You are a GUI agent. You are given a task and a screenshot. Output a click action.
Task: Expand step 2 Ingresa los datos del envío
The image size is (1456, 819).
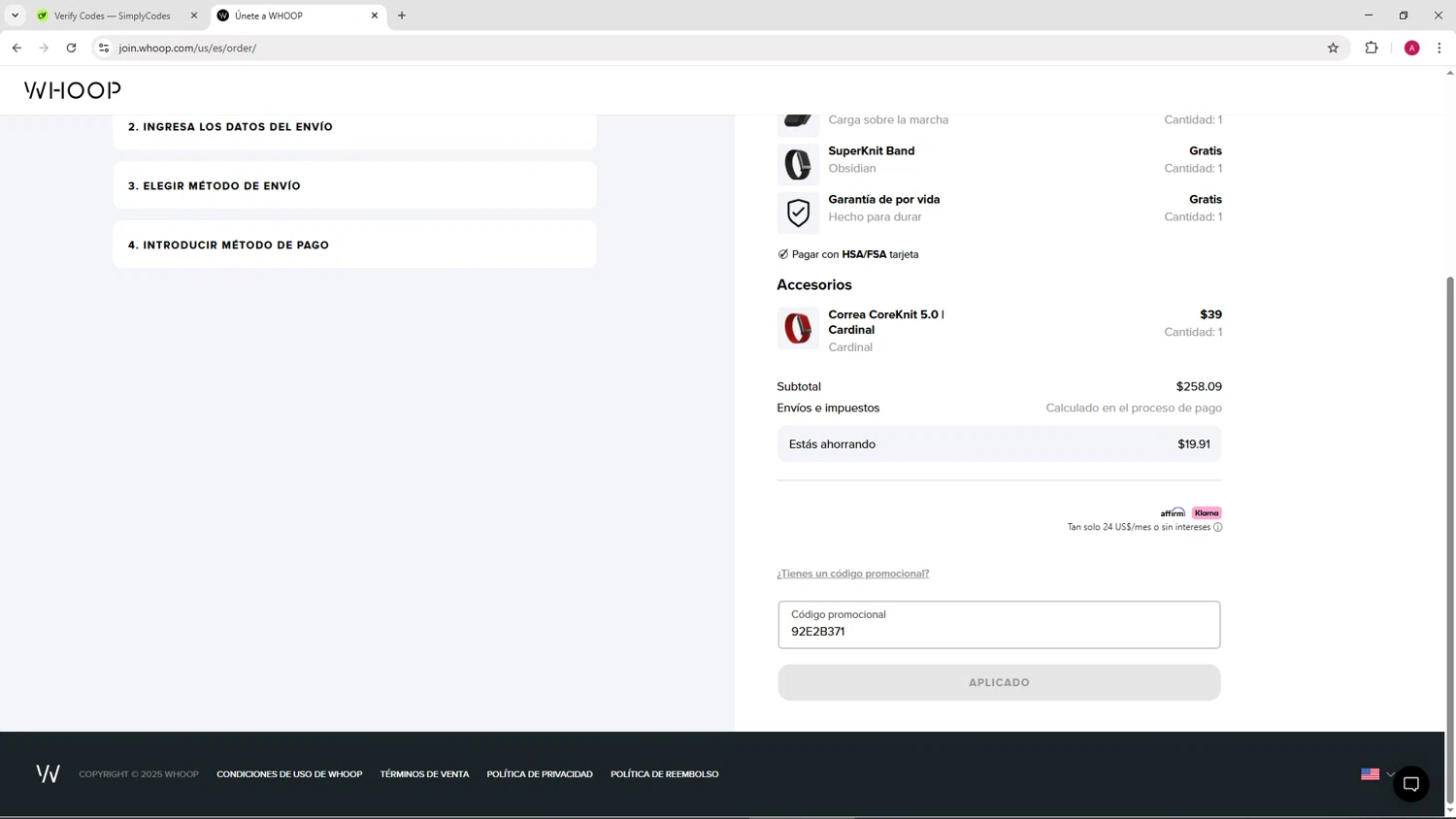click(x=354, y=127)
